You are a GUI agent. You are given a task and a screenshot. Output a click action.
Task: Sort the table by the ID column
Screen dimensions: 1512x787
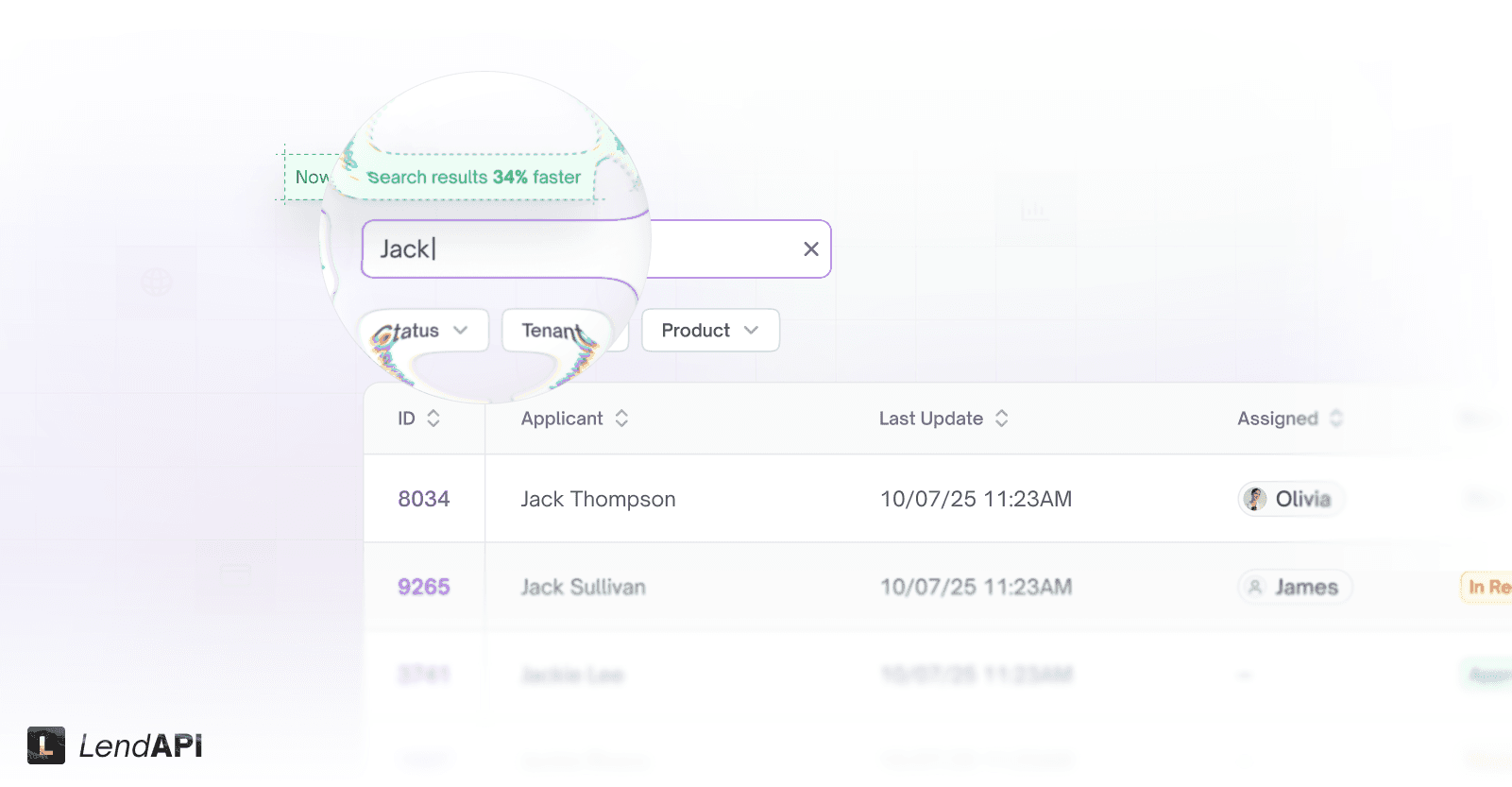coord(434,418)
